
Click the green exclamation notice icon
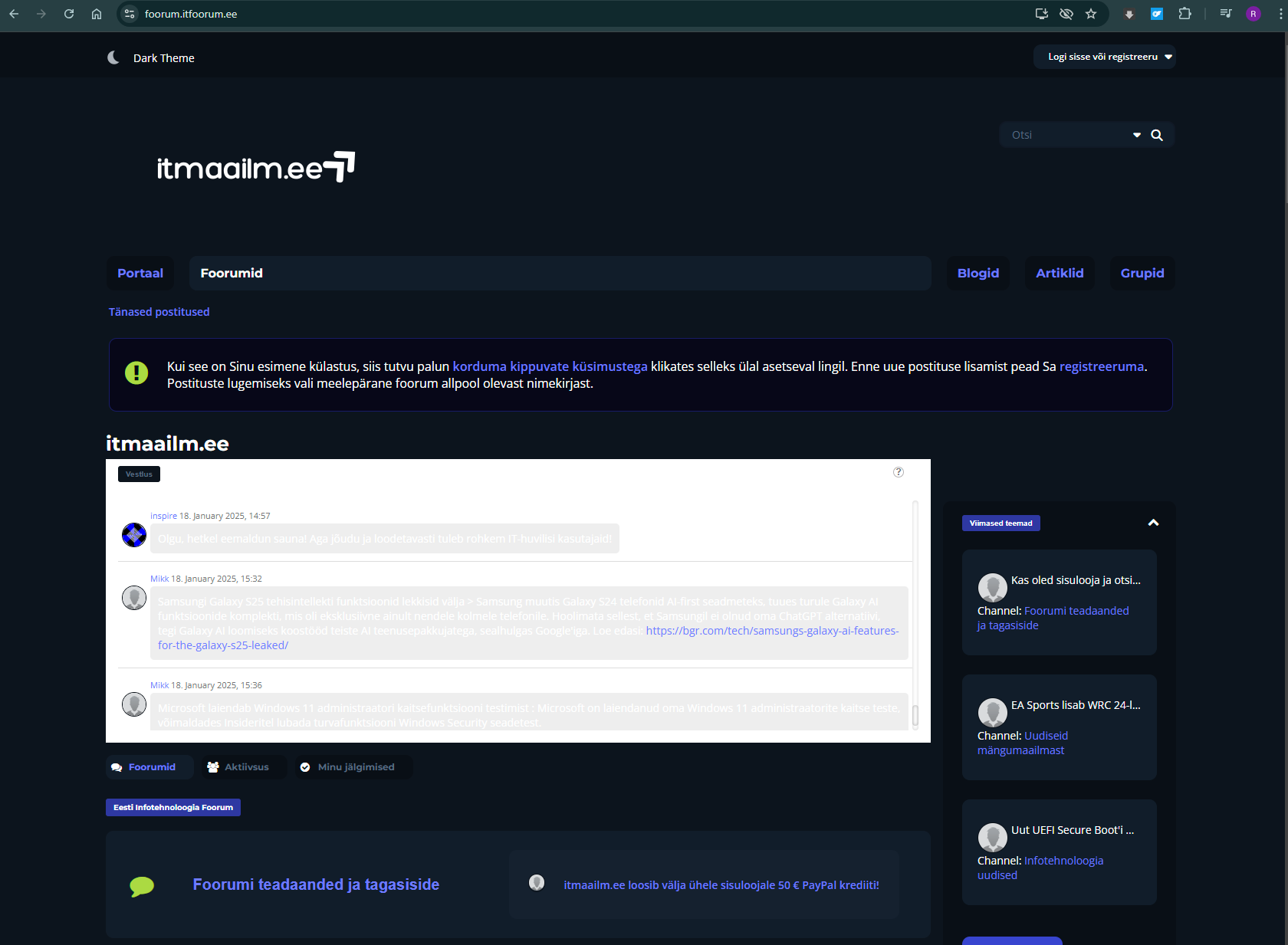click(x=136, y=373)
